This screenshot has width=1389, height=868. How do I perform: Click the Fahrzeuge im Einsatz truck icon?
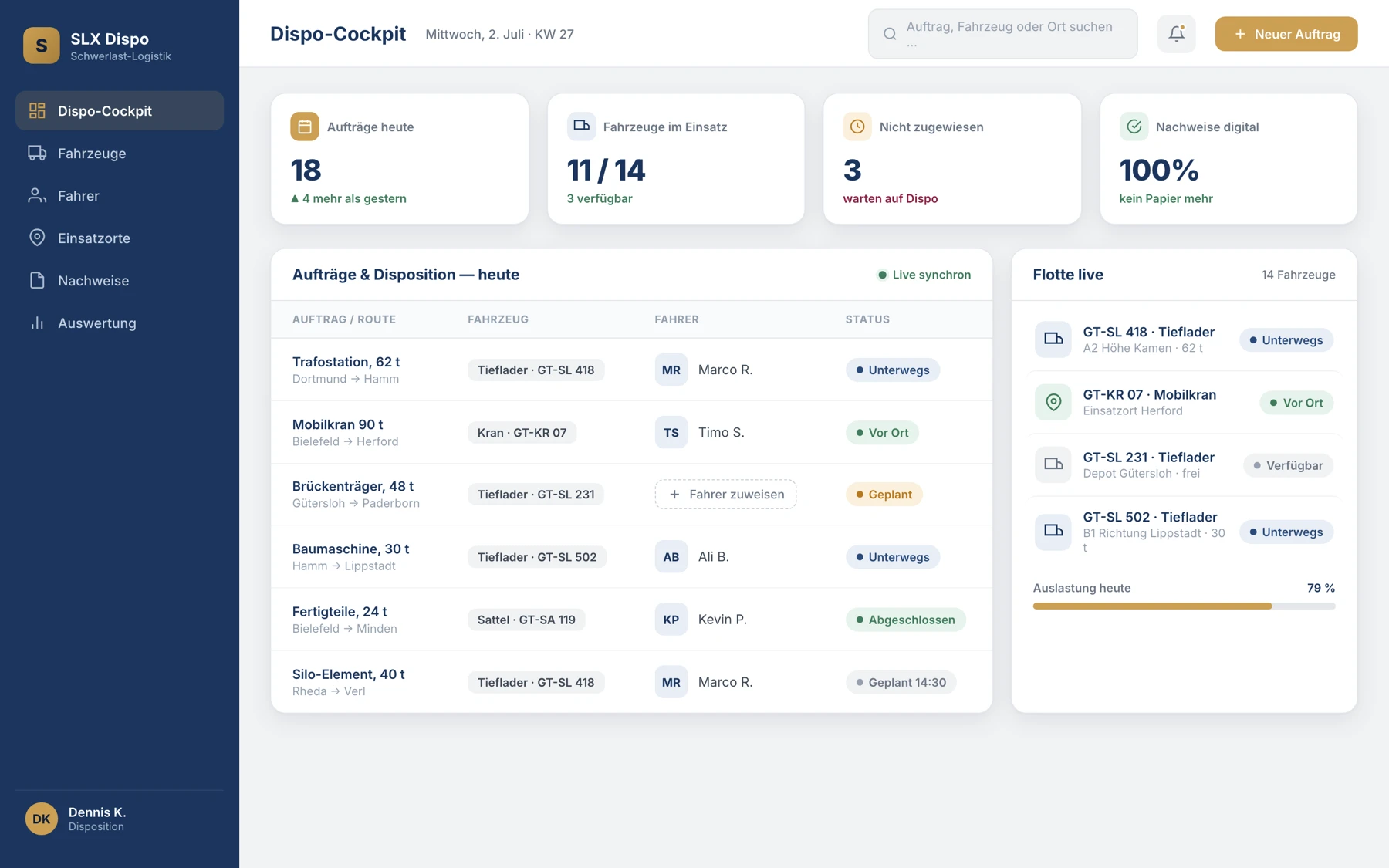[x=581, y=127]
